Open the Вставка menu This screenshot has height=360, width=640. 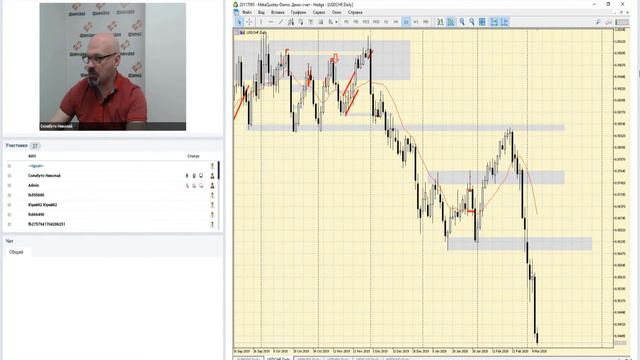(278, 12)
